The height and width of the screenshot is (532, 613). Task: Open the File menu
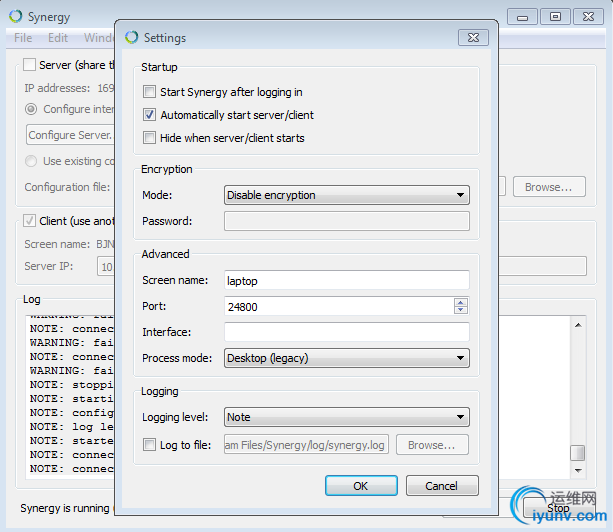(x=23, y=38)
